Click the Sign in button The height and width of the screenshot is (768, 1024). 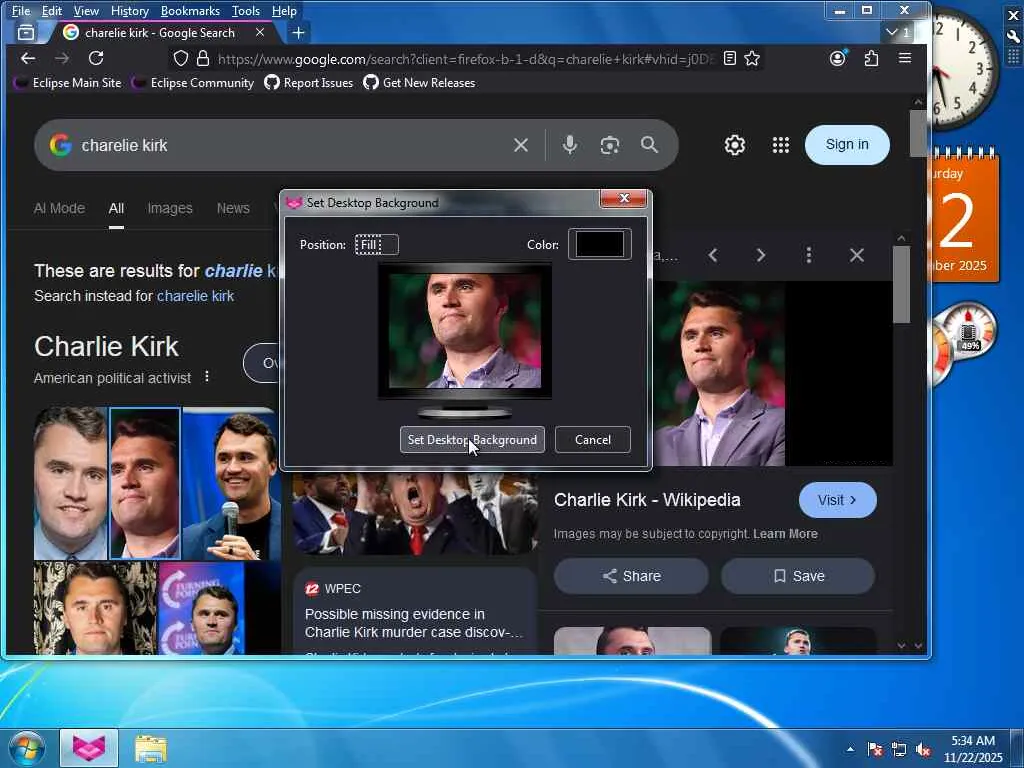point(847,144)
